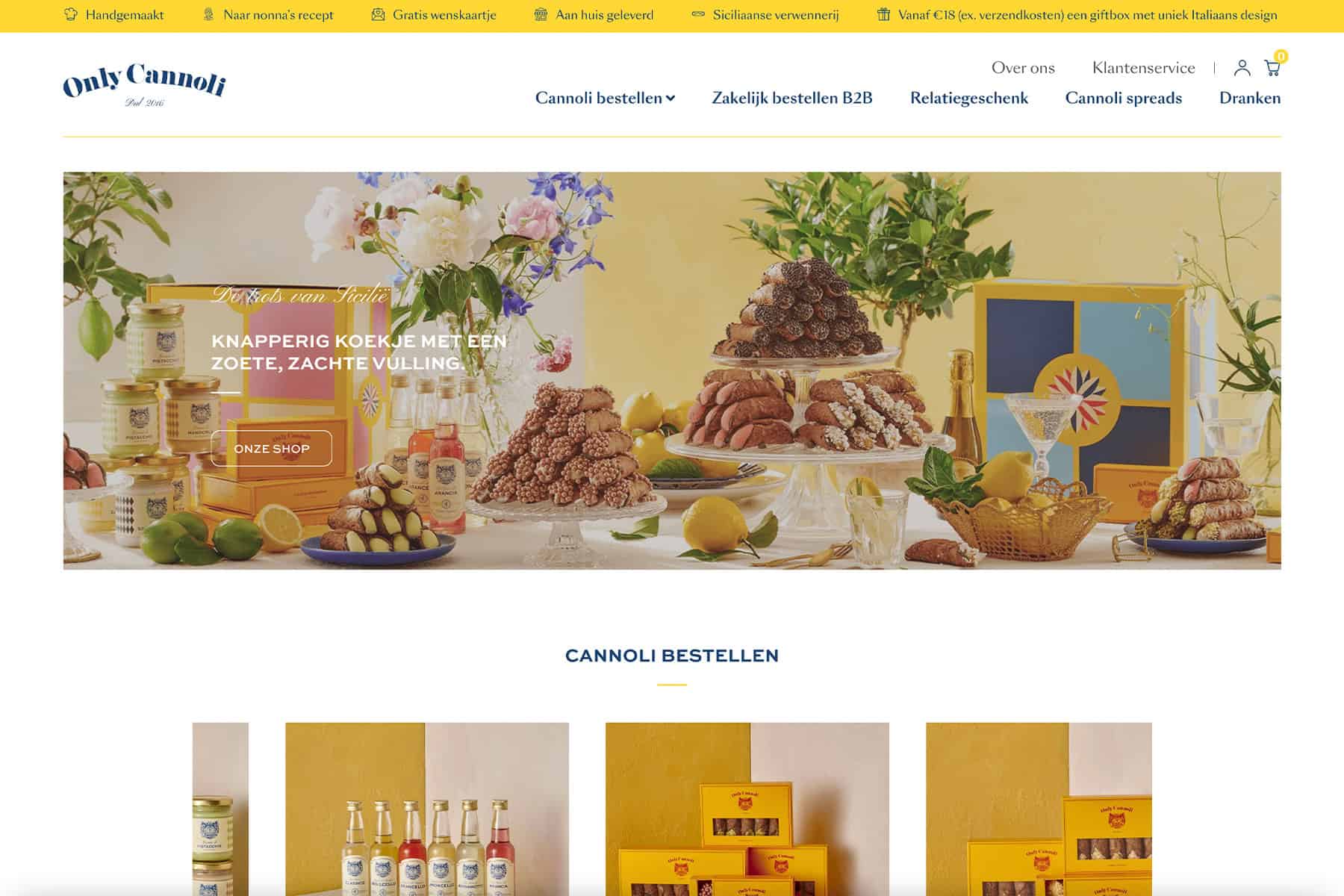The width and height of the screenshot is (1344, 896).
Task: Expand the Cannoli bestellen dropdown chevron
Action: [671, 99]
